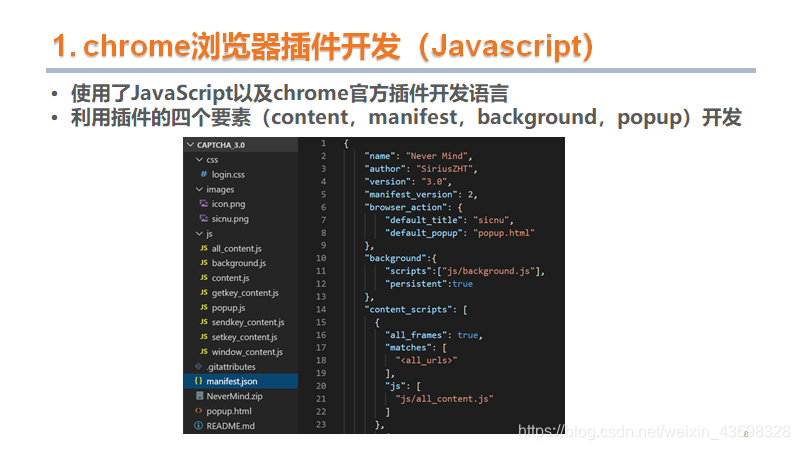The height and width of the screenshot is (450, 800).
Task: Collapse the images folder chevron
Action: tap(199, 189)
